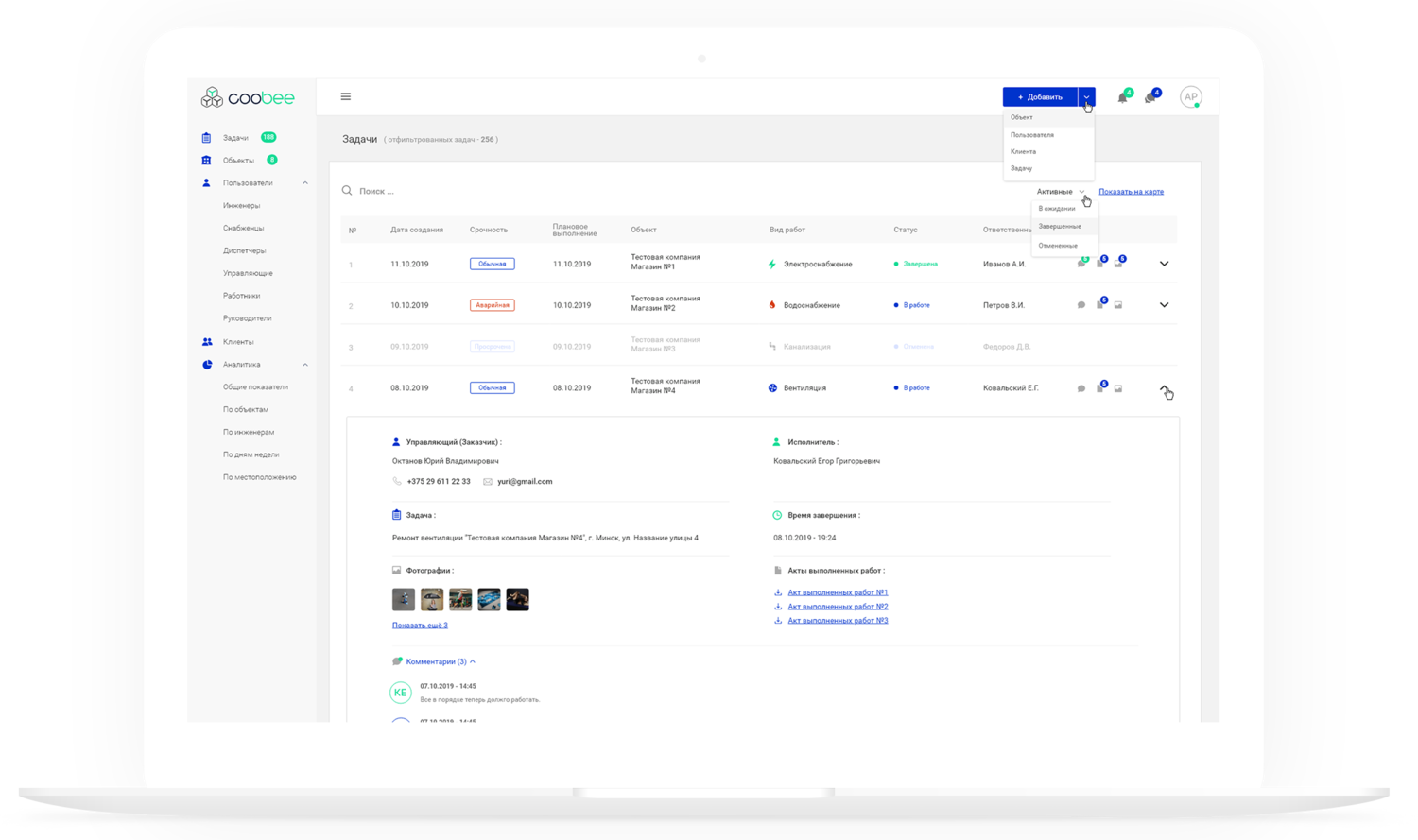The width and height of the screenshot is (1418, 840).
Task: Click the Добавить button
Action: pos(1040,96)
